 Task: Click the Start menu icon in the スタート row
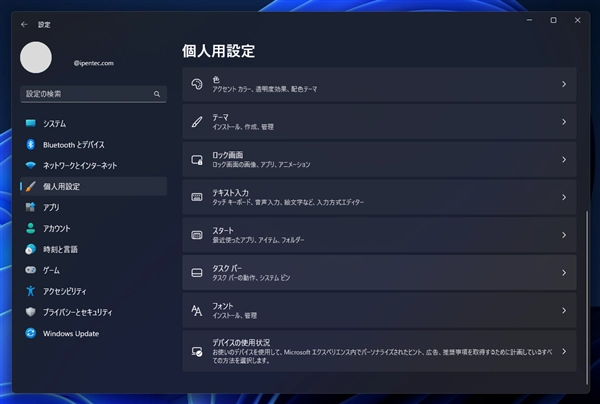197,235
